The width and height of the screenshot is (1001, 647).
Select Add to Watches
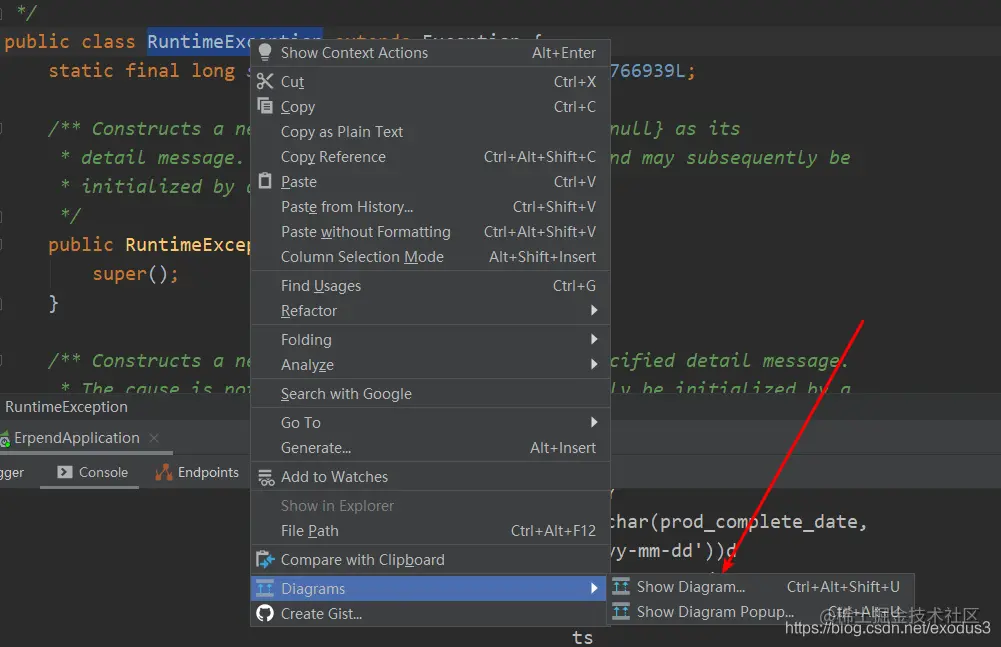click(x=431, y=476)
